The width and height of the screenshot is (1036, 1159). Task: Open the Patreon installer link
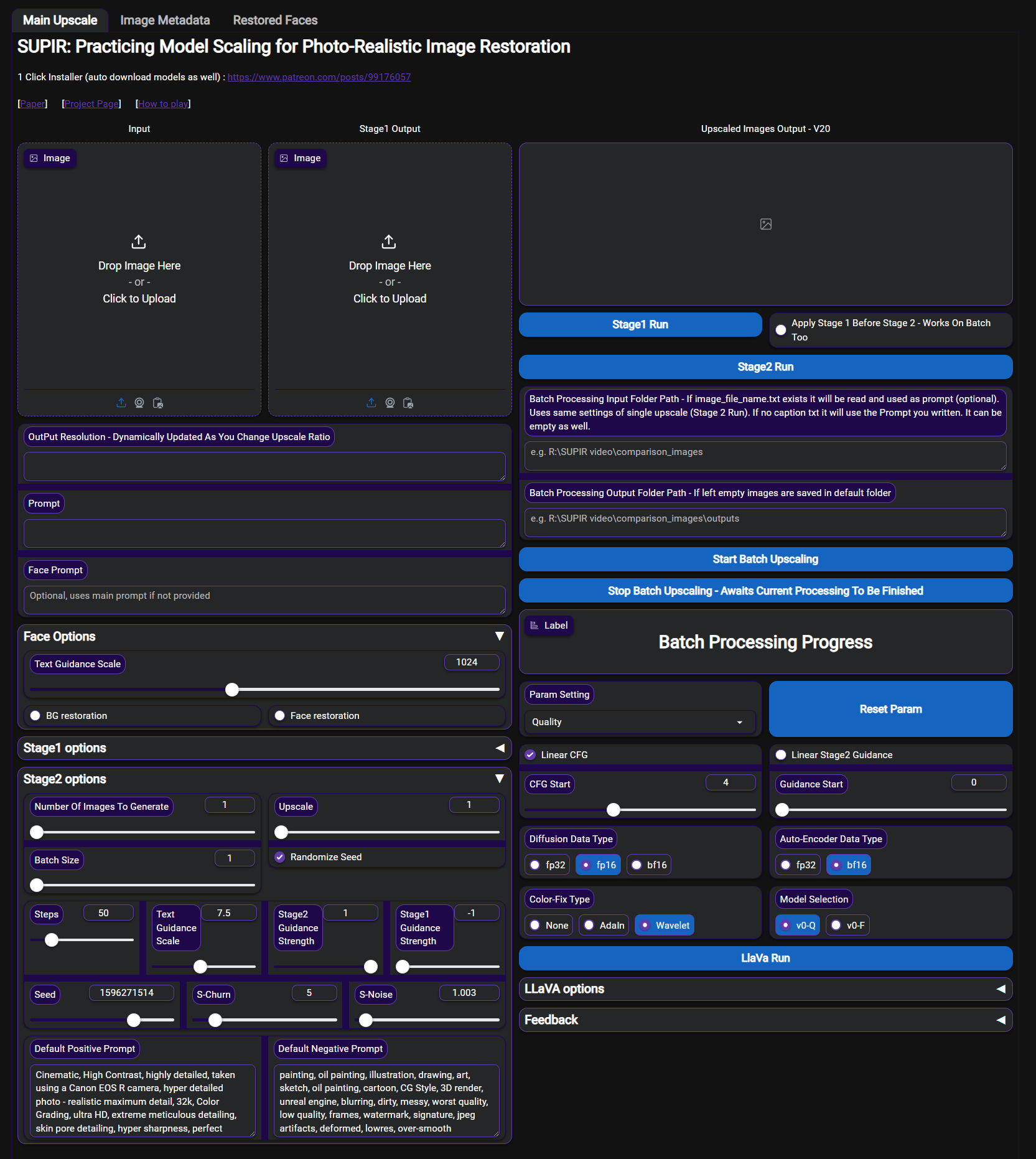pos(319,77)
